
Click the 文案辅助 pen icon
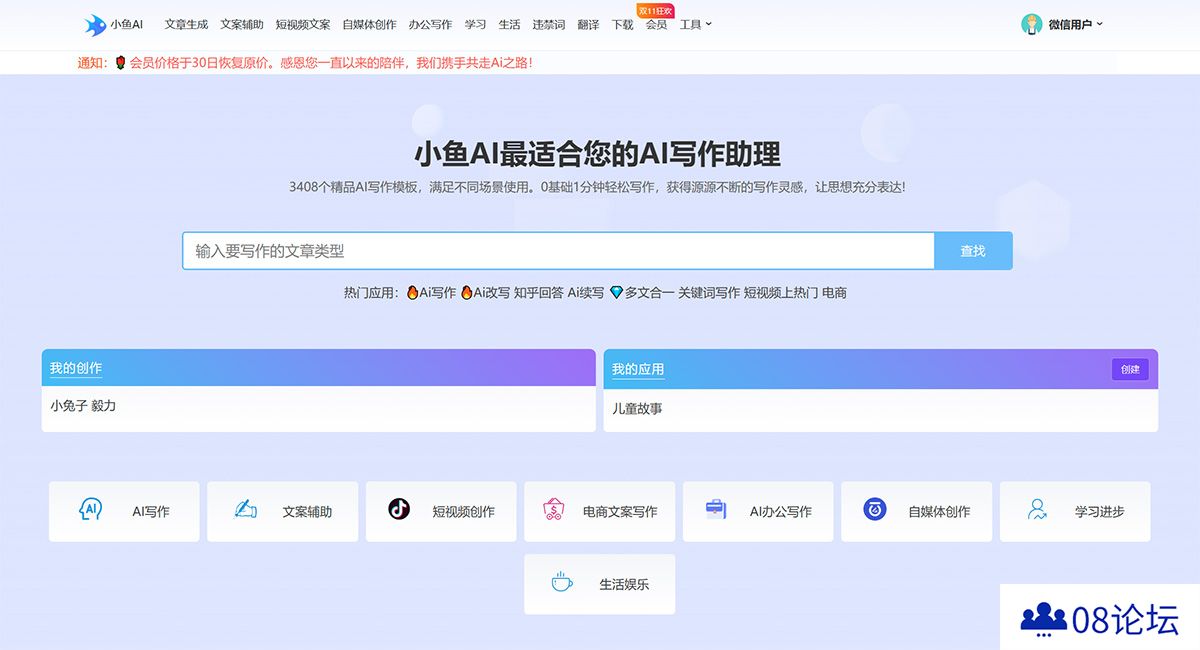245,509
